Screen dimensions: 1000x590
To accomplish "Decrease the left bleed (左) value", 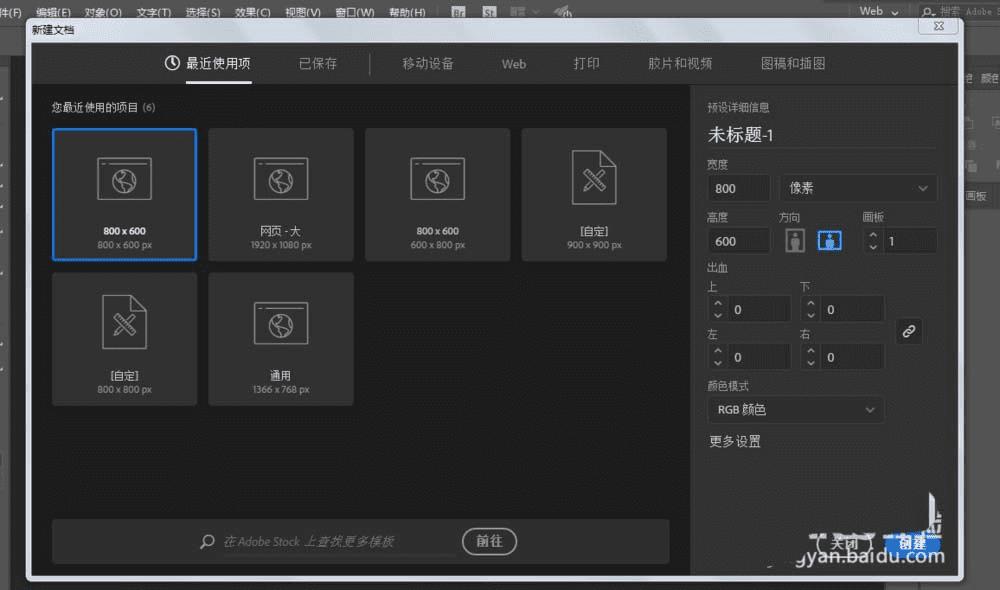I will click(717, 363).
